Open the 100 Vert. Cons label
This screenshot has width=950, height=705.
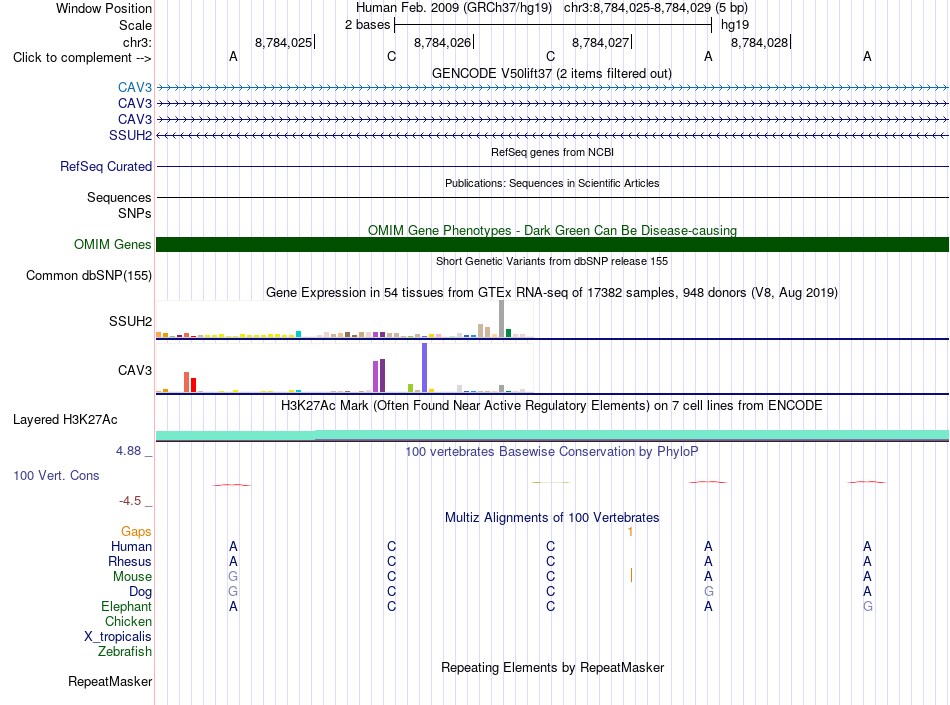56,475
